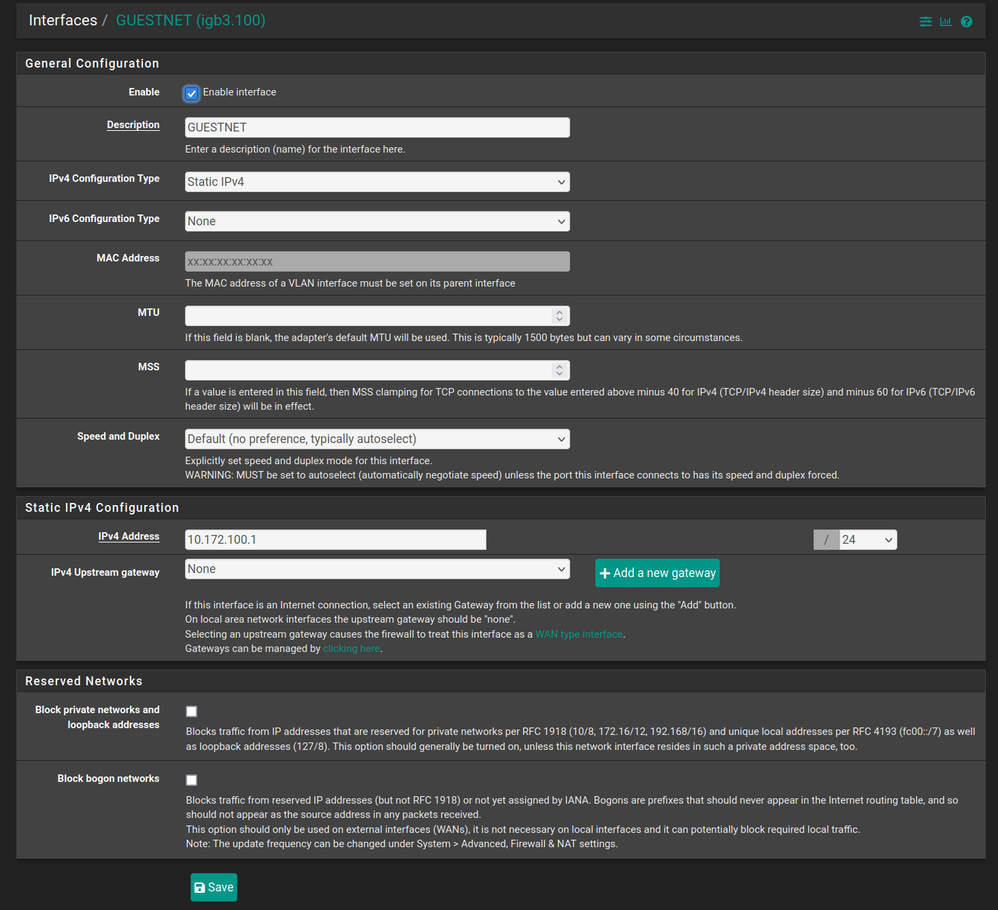The width and height of the screenshot is (998, 910).
Task: Open the IPv4 Configuration Type dropdown
Action: [x=377, y=182]
